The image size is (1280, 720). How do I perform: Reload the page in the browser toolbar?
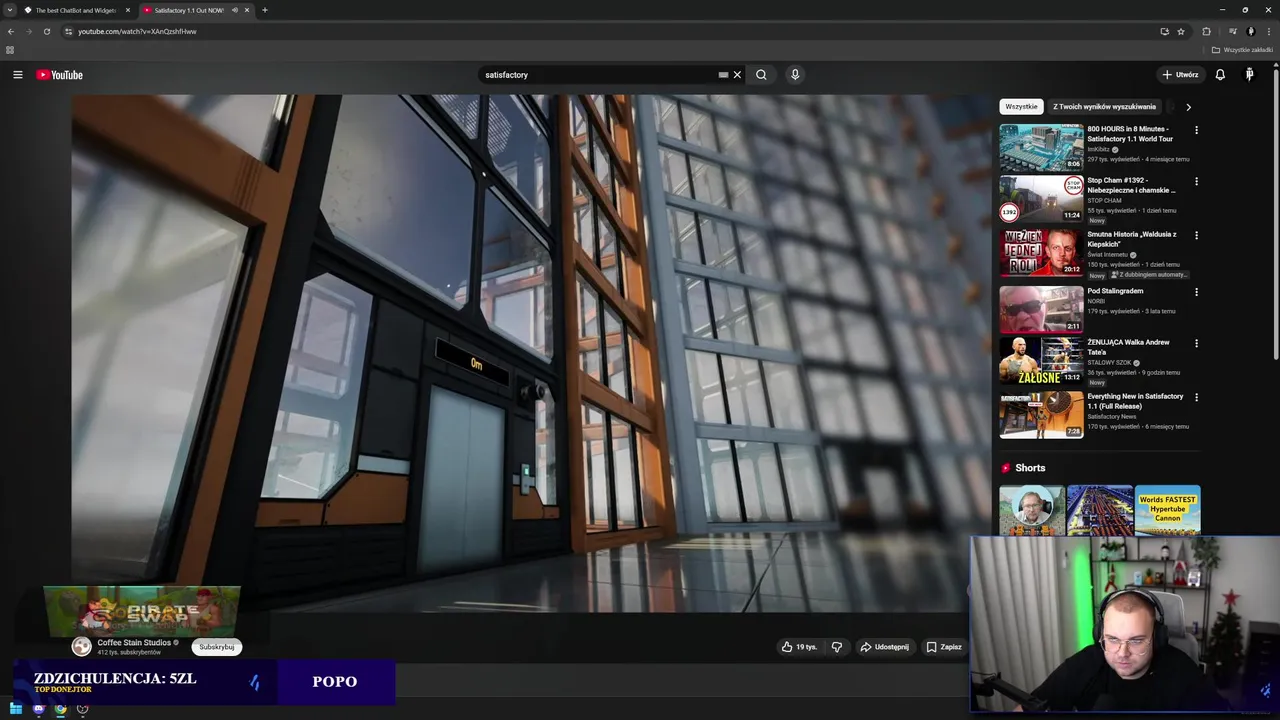pos(46,31)
